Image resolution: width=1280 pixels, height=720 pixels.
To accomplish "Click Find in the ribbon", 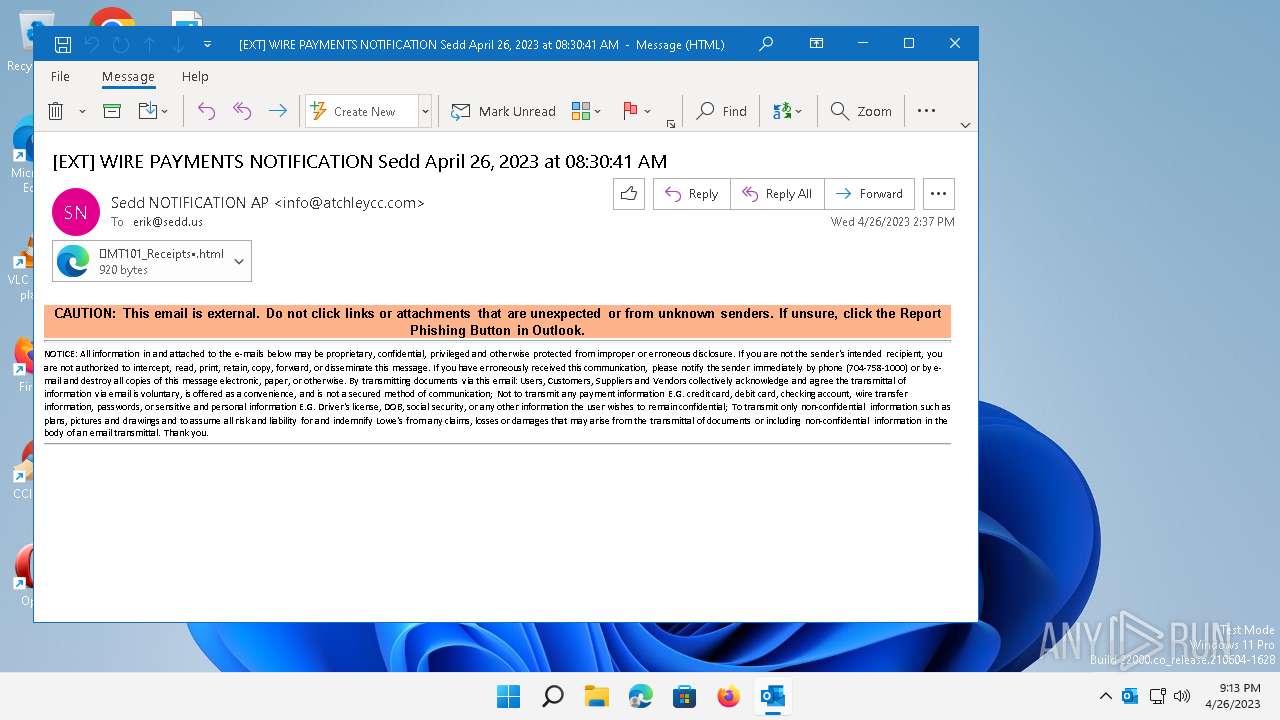I will tap(722, 111).
